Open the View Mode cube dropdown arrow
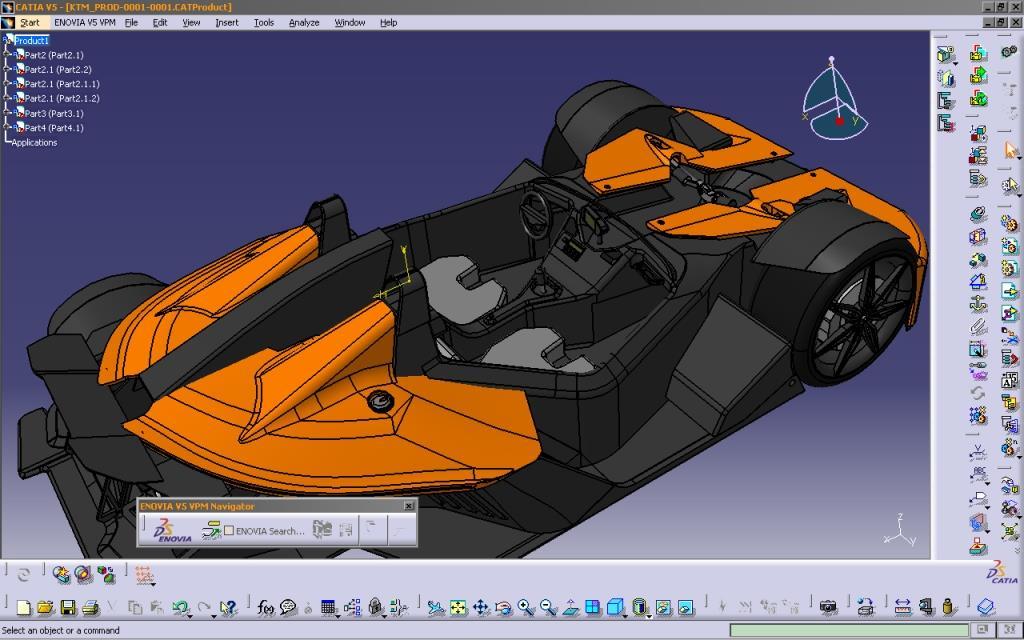 [x=625, y=615]
